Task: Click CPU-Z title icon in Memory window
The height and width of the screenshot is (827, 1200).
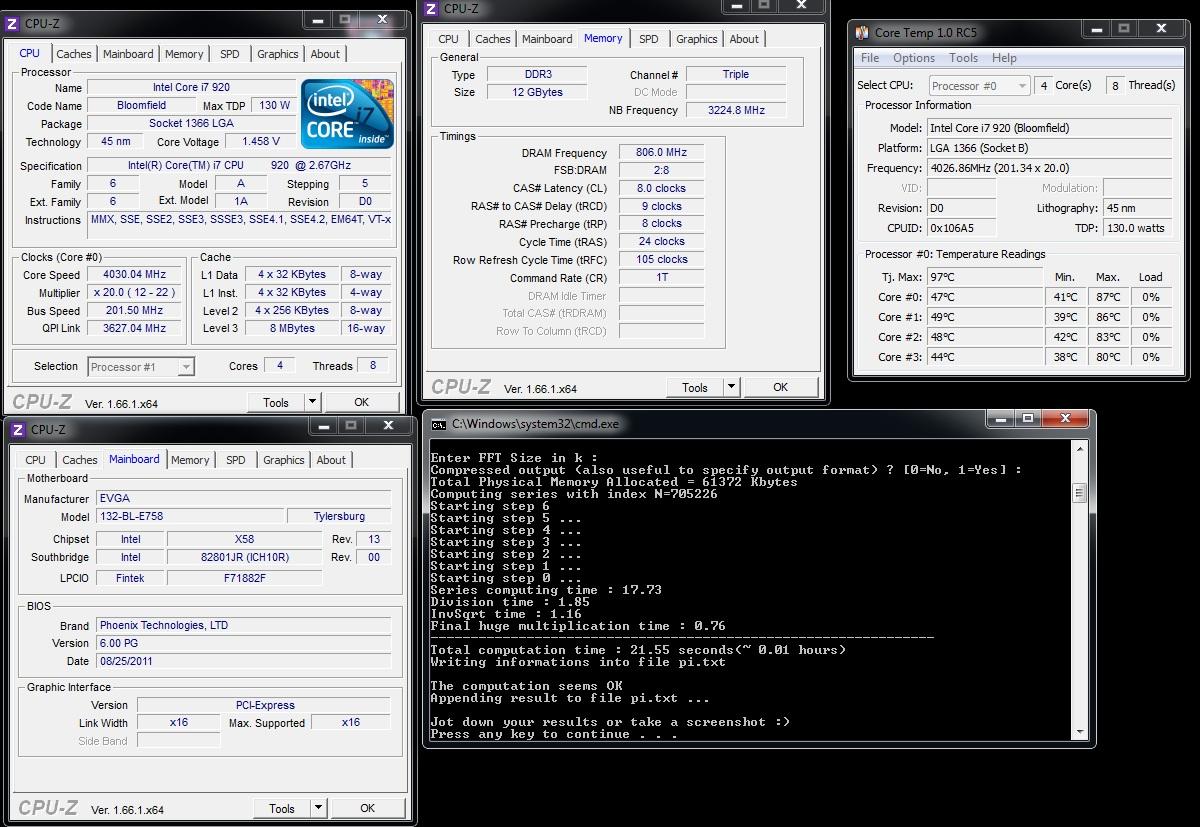Action: coord(431,9)
